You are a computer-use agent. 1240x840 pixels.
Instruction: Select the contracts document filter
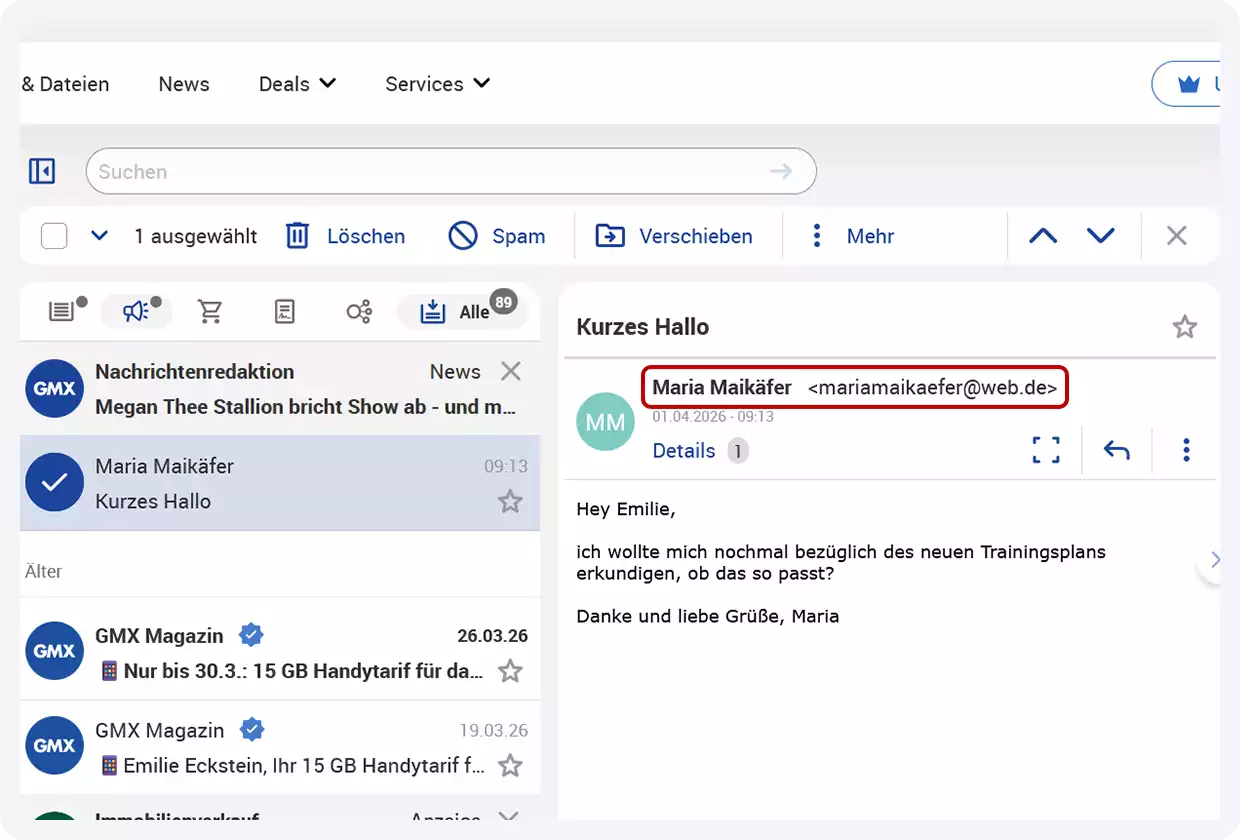[x=284, y=311]
